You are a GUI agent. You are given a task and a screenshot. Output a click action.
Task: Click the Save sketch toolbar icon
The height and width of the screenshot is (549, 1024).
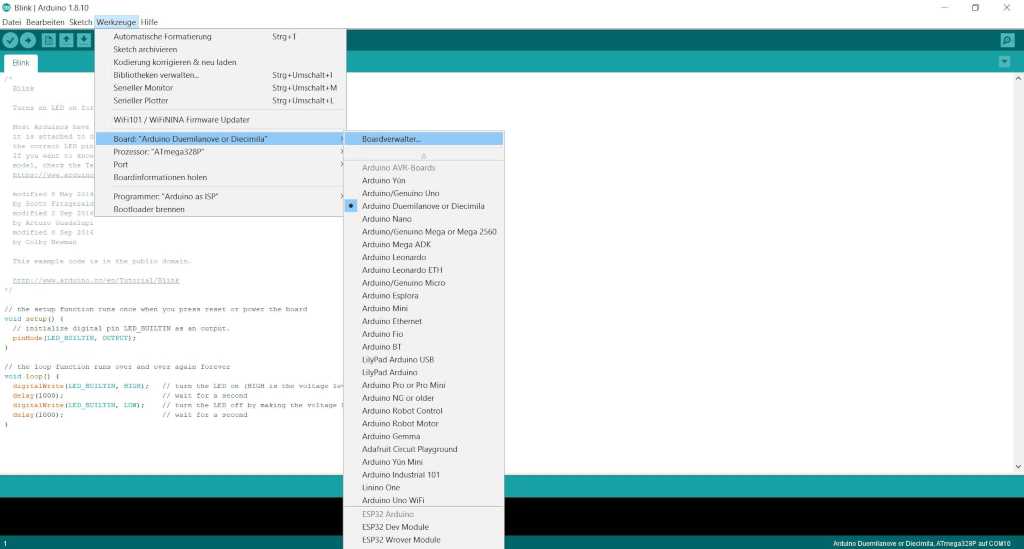(84, 40)
